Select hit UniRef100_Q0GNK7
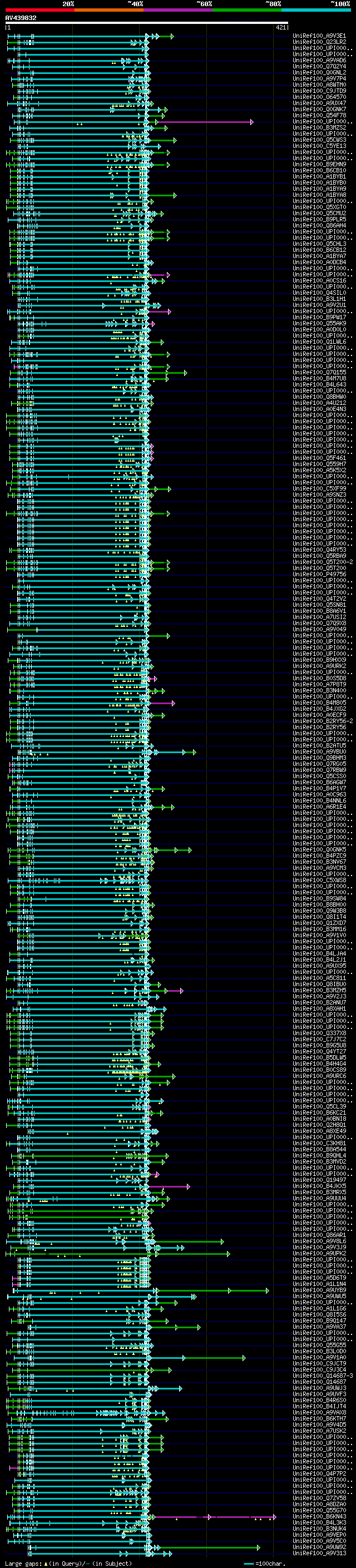Screen dimensions: 356x1568 click(x=319, y=109)
